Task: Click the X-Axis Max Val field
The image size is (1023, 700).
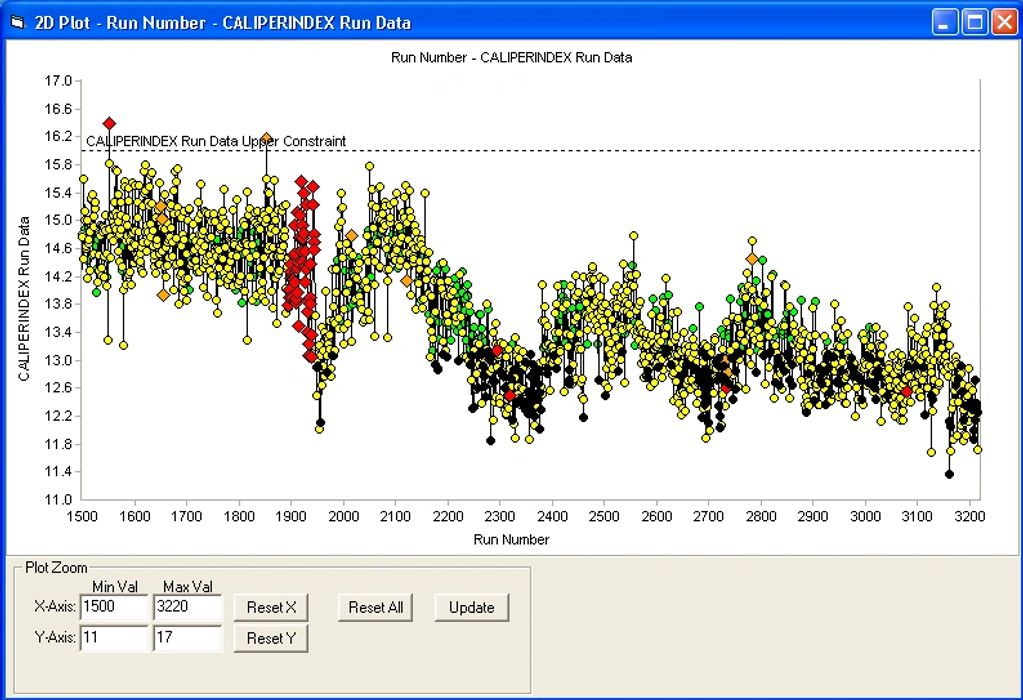Action: (187, 607)
